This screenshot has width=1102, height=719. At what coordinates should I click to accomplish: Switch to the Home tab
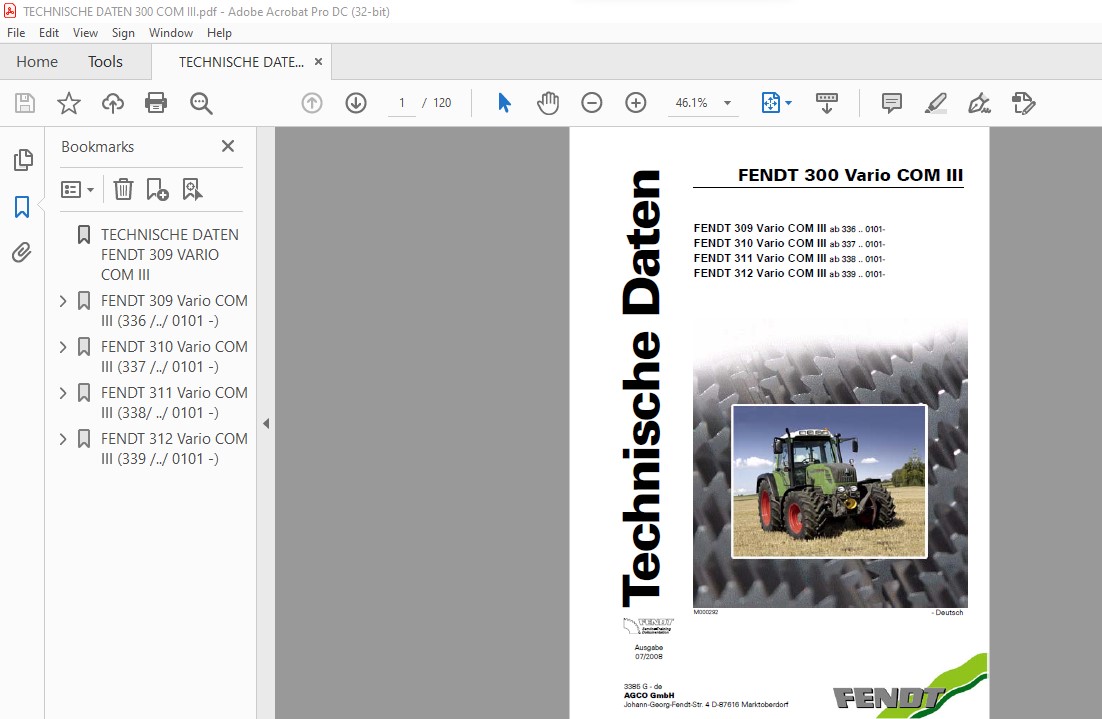(37, 62)
